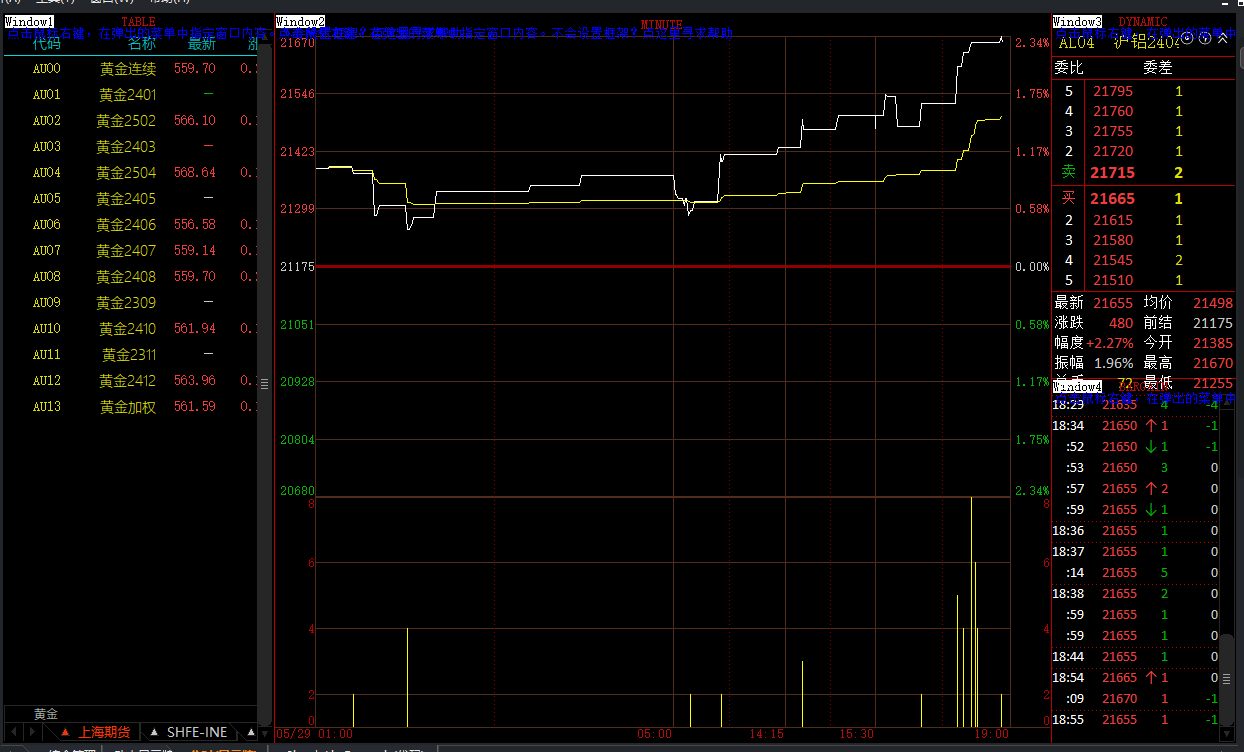This screenshot has width=1244, height=752.
Task: Select the AU03 黄金2403 row
Action: point(130,146)
